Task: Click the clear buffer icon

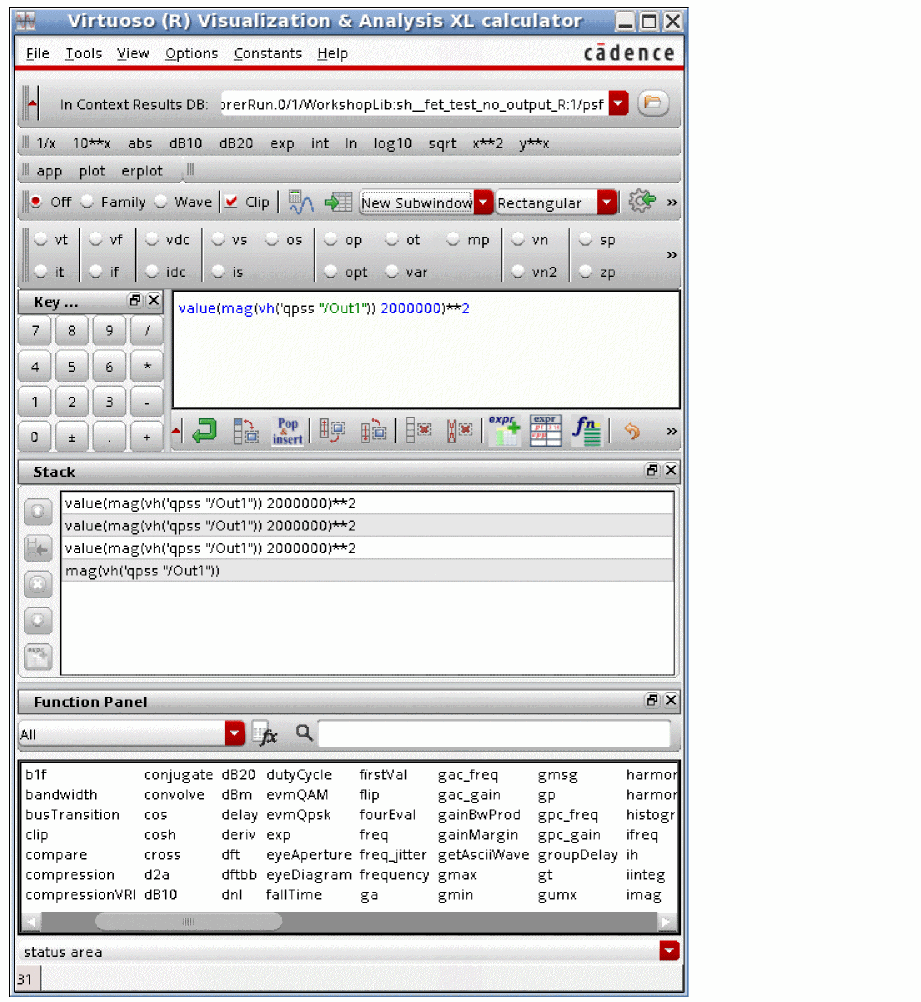Action: [x=419, y=430]
